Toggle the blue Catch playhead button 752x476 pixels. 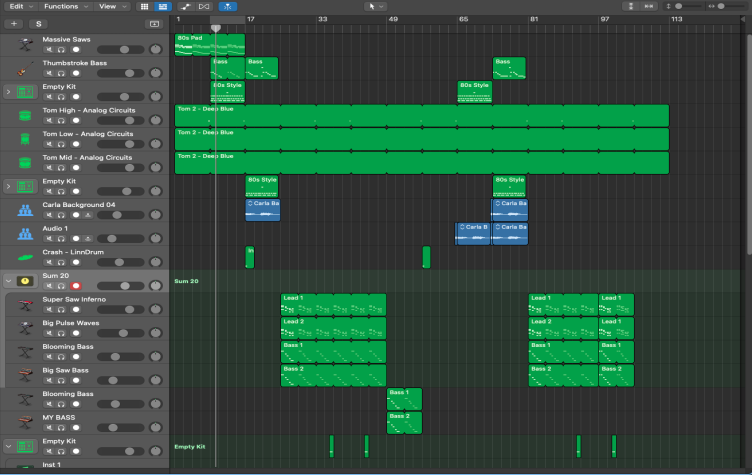[x=227, y=6]
